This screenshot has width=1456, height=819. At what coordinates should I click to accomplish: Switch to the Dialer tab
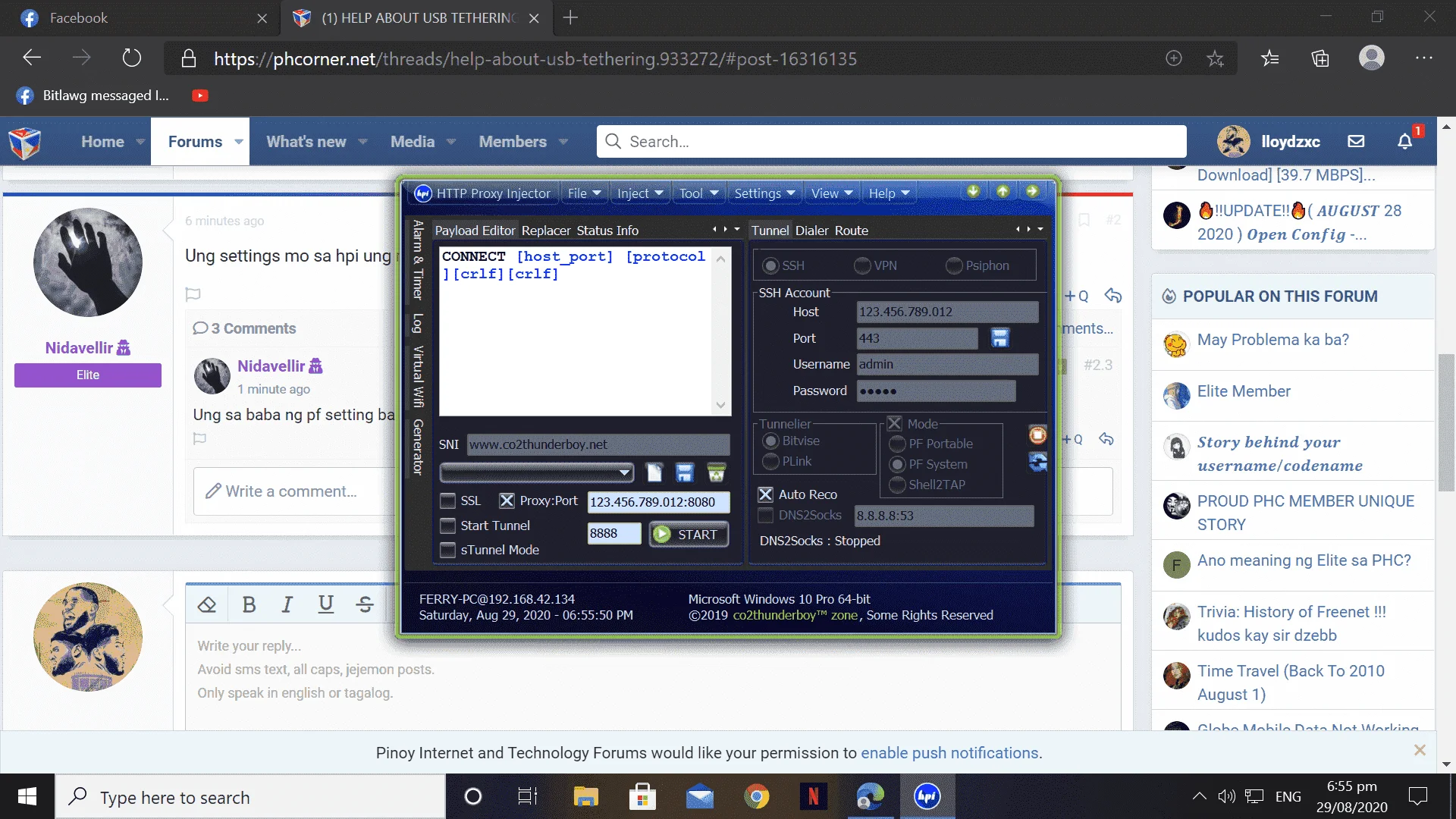pyautogui.click(x=811, y=231)
